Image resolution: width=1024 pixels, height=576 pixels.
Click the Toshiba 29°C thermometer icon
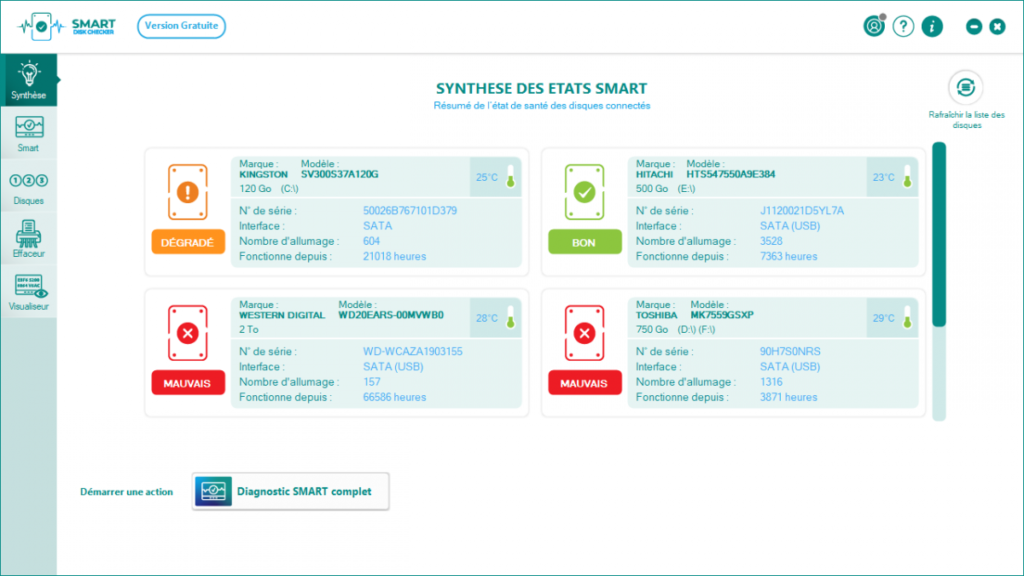click(907, 317)
